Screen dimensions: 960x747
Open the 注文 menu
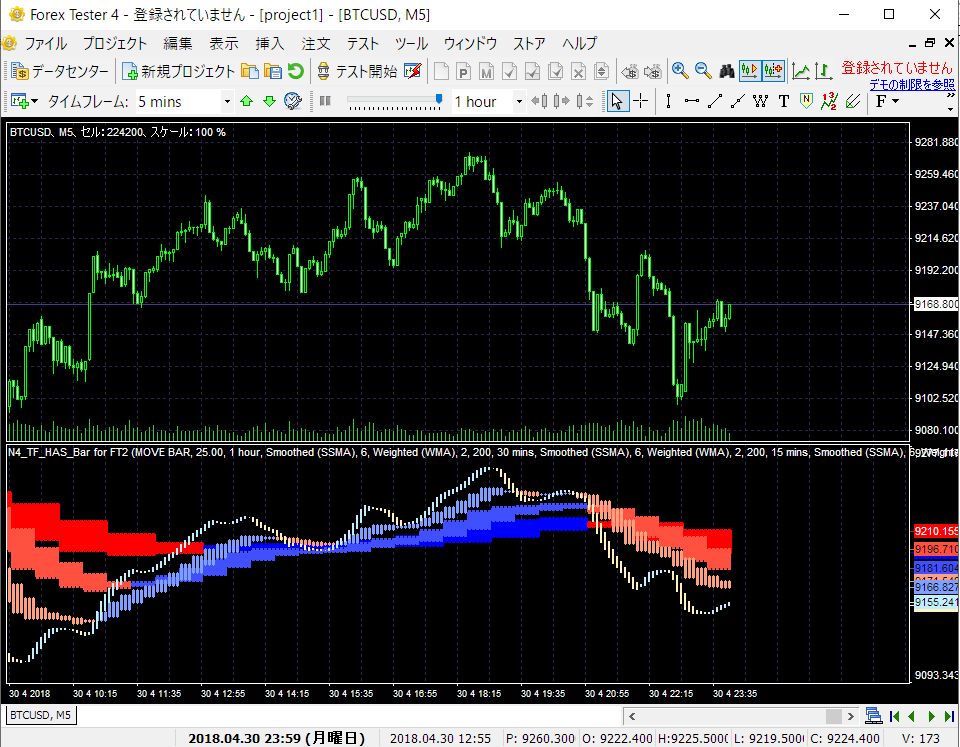315,43
